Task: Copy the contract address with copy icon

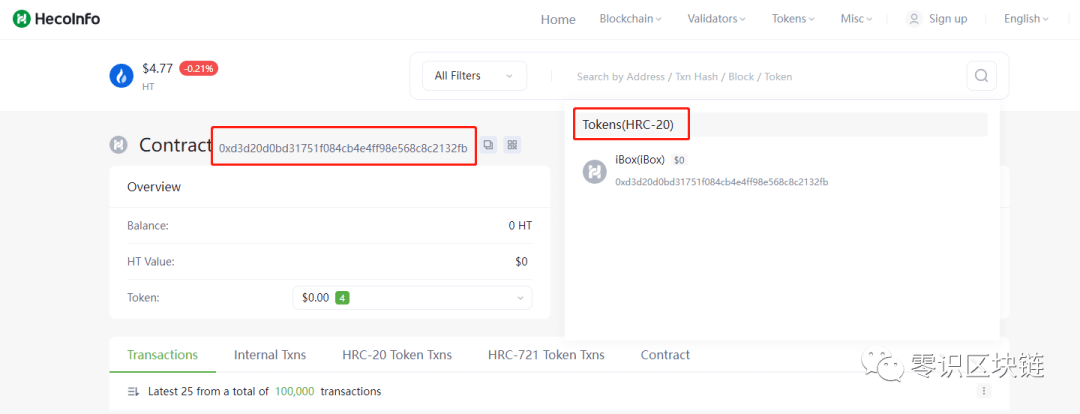Action: tap(488, 145)
